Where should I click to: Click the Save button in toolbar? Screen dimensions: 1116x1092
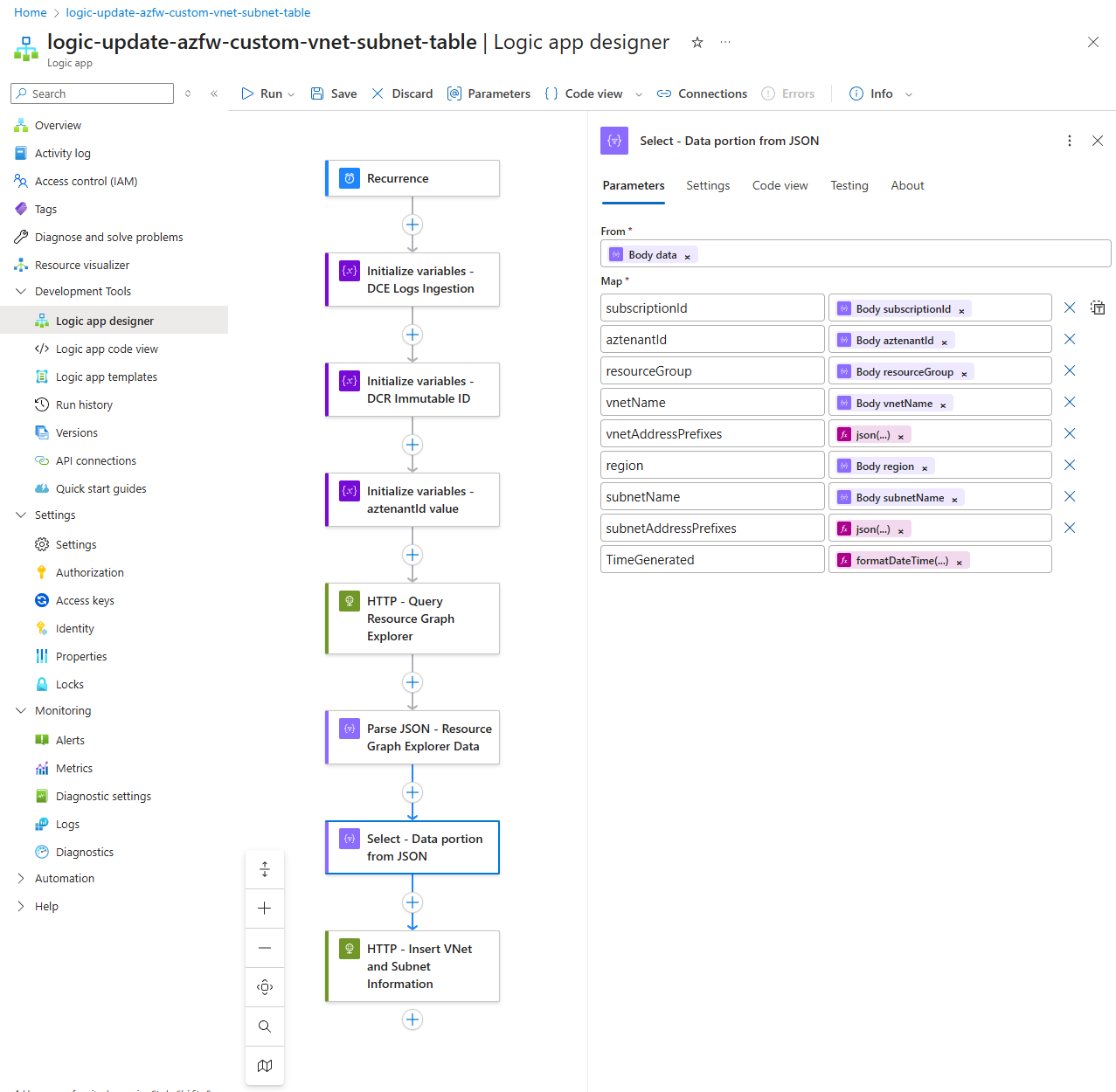pyautogui.click(x=334, y=93)
